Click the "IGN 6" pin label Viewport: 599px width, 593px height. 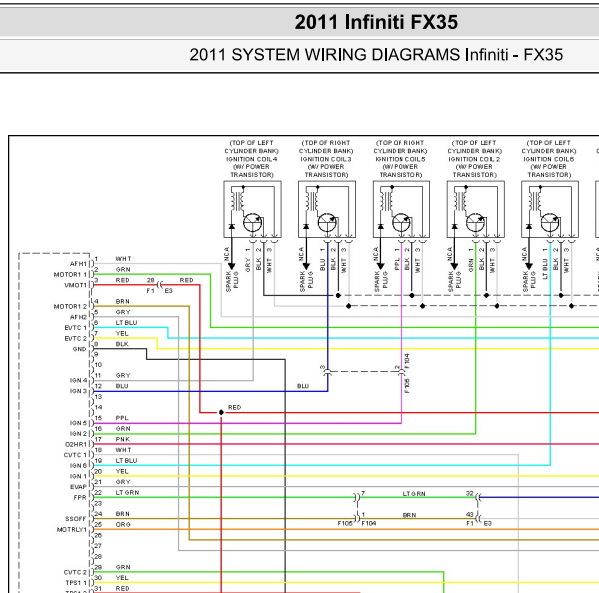pos(78,466)
